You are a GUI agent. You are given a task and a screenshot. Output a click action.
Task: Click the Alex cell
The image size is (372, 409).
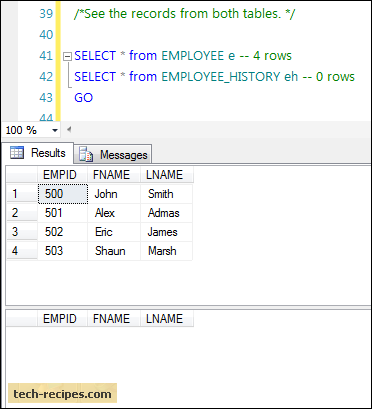point(114,213)
